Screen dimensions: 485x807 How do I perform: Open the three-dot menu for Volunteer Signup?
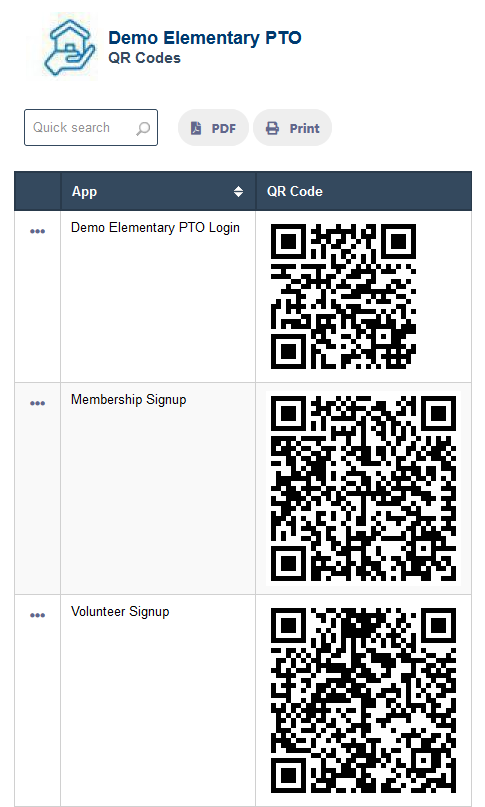pyautogui.click(x=37, y=615)
